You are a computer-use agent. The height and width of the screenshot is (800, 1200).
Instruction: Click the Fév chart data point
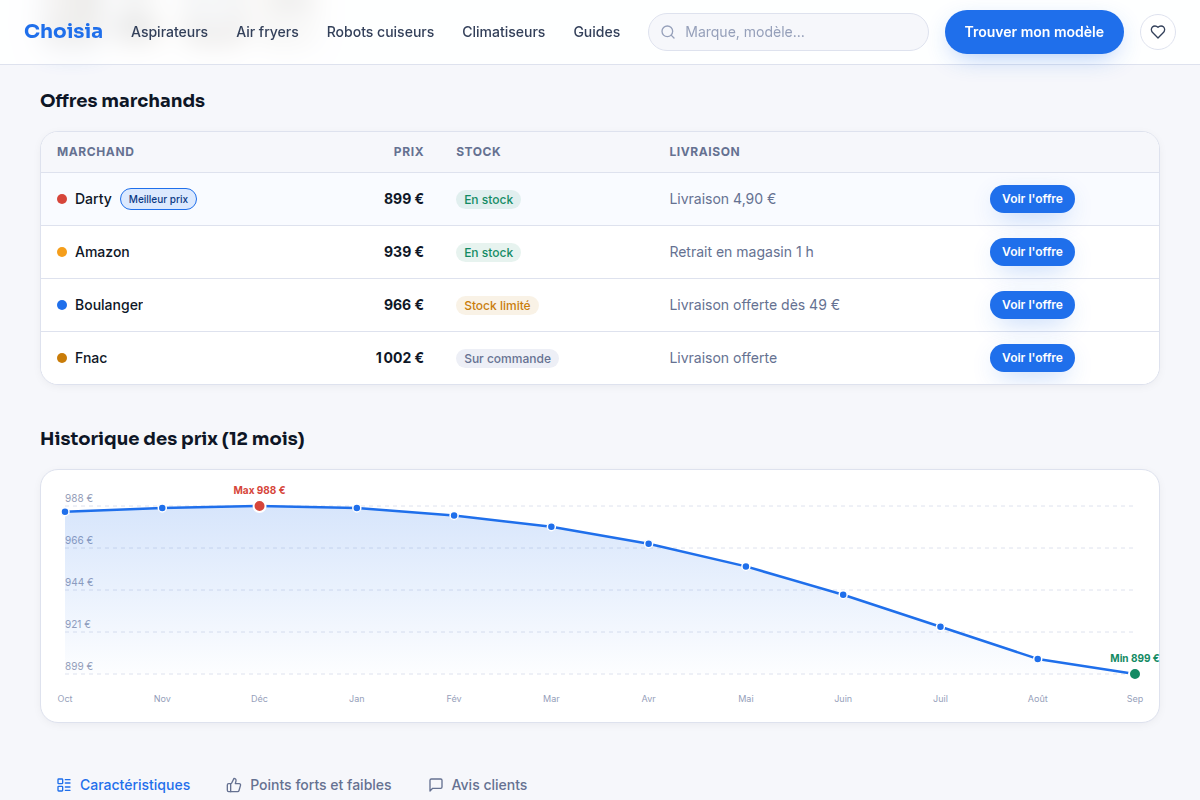tap(454, 515)
